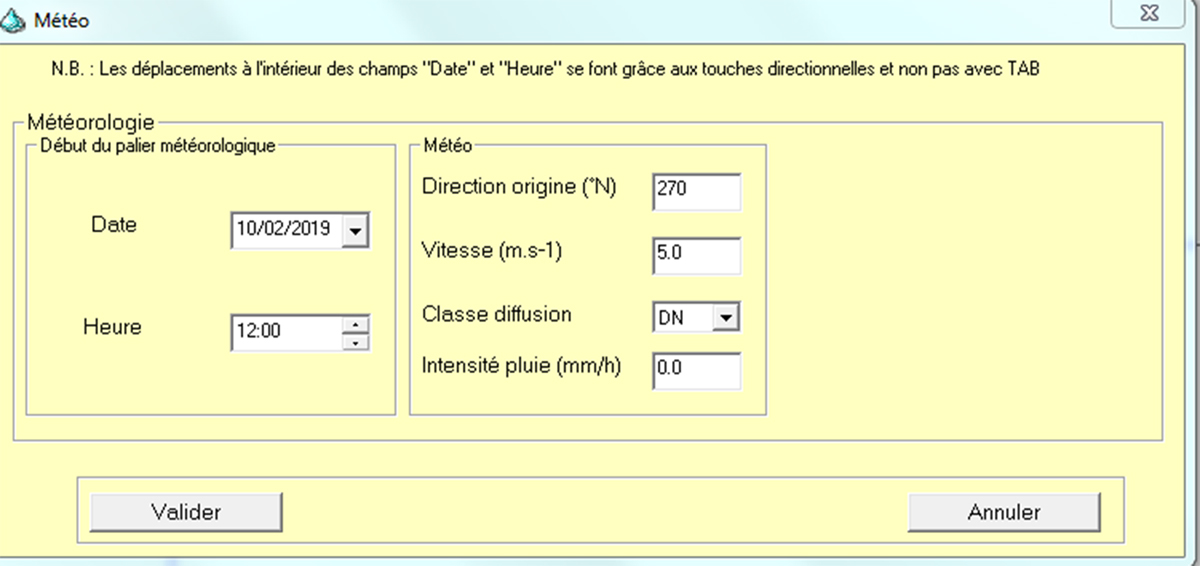
Task: Click inside the Heure field showing 12:00
Action: click(290, 333)
